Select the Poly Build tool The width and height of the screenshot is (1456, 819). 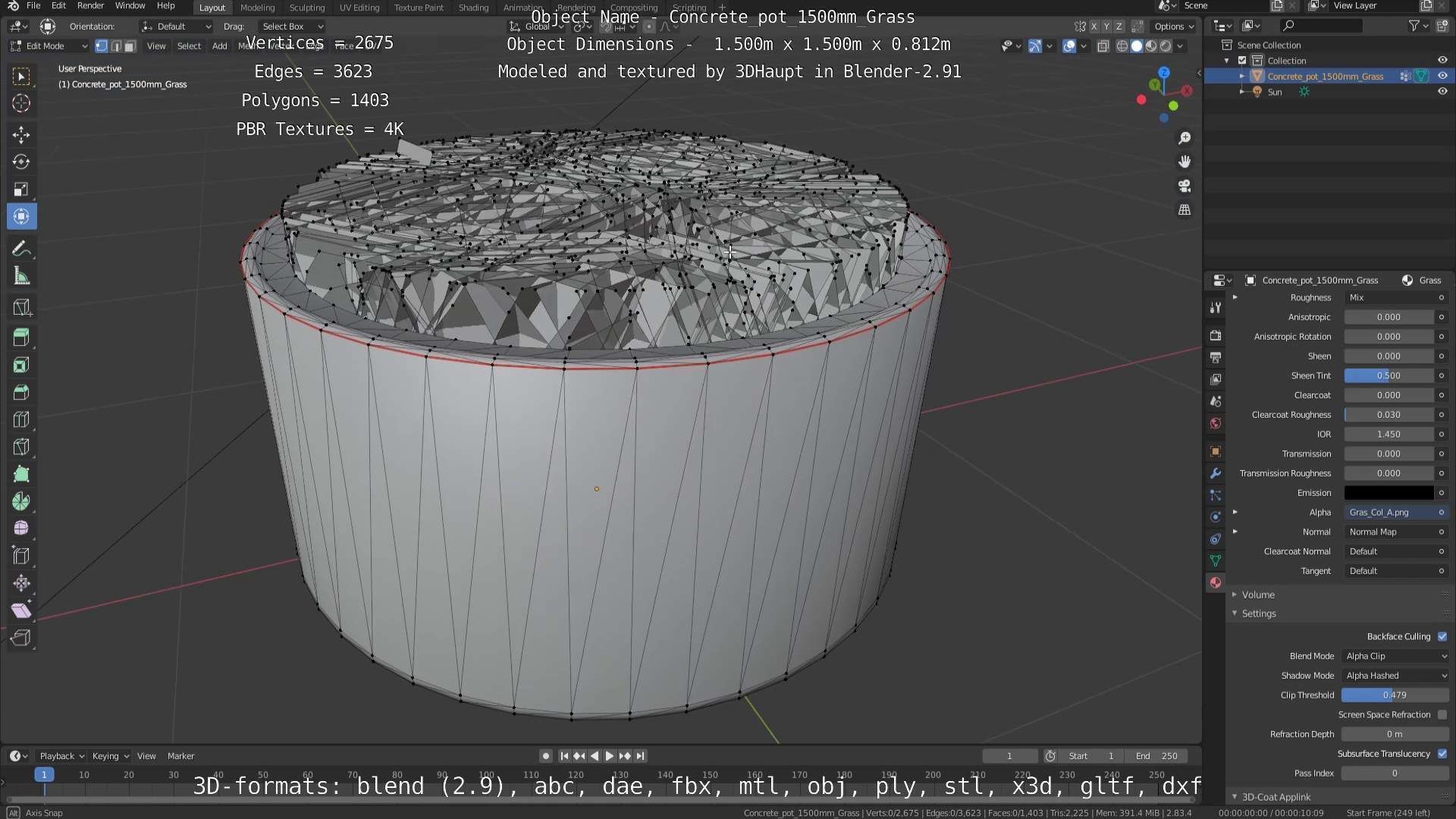pos(21,474)
